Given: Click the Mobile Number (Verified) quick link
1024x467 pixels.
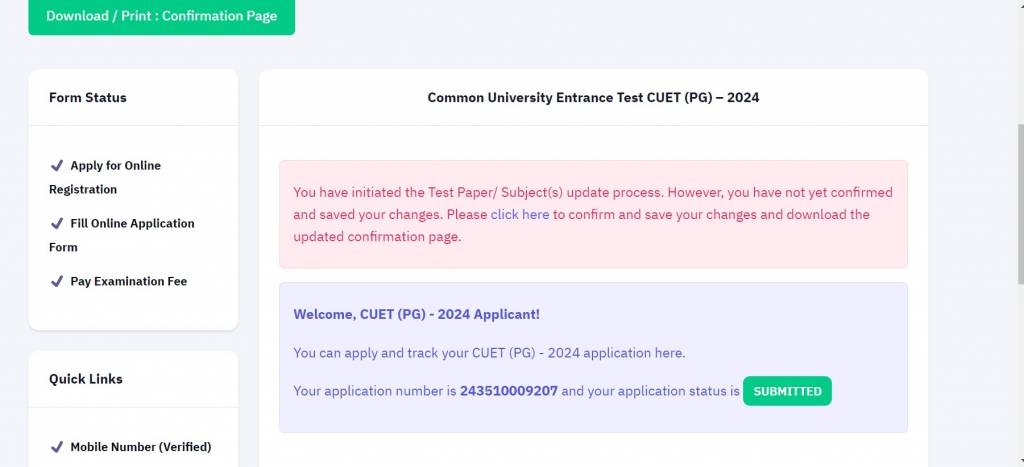Looking at the screenshot, I should tap(140, 447).
